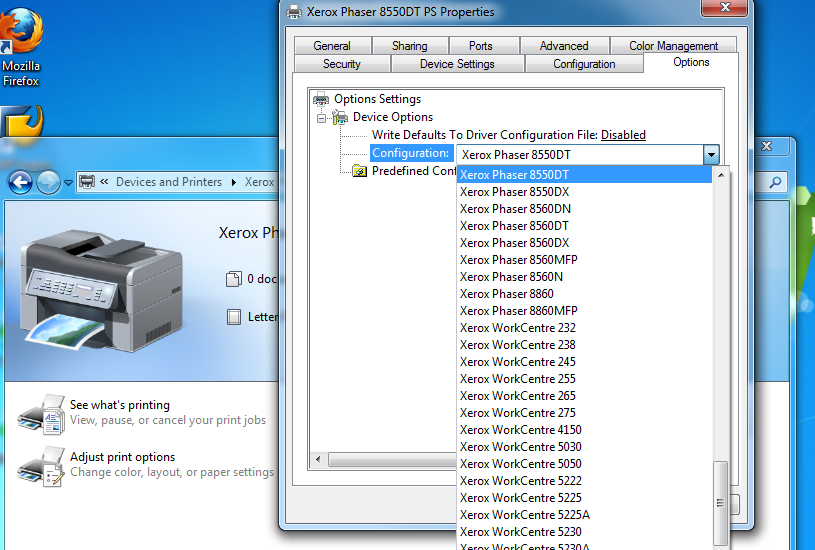
Task: Switch to the Advanced tab
Action: 564,46
